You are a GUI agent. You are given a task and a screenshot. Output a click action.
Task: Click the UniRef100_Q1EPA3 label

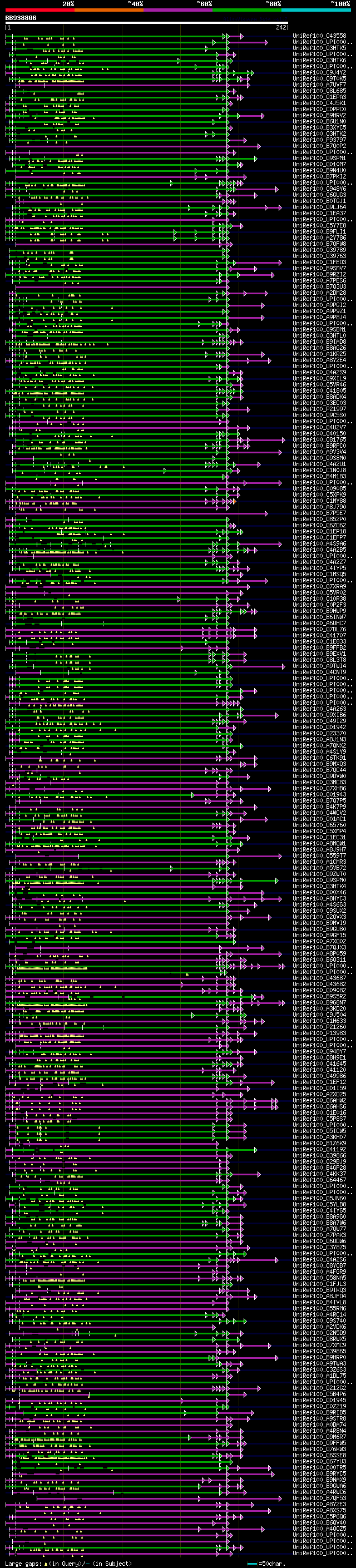point(319,97)
